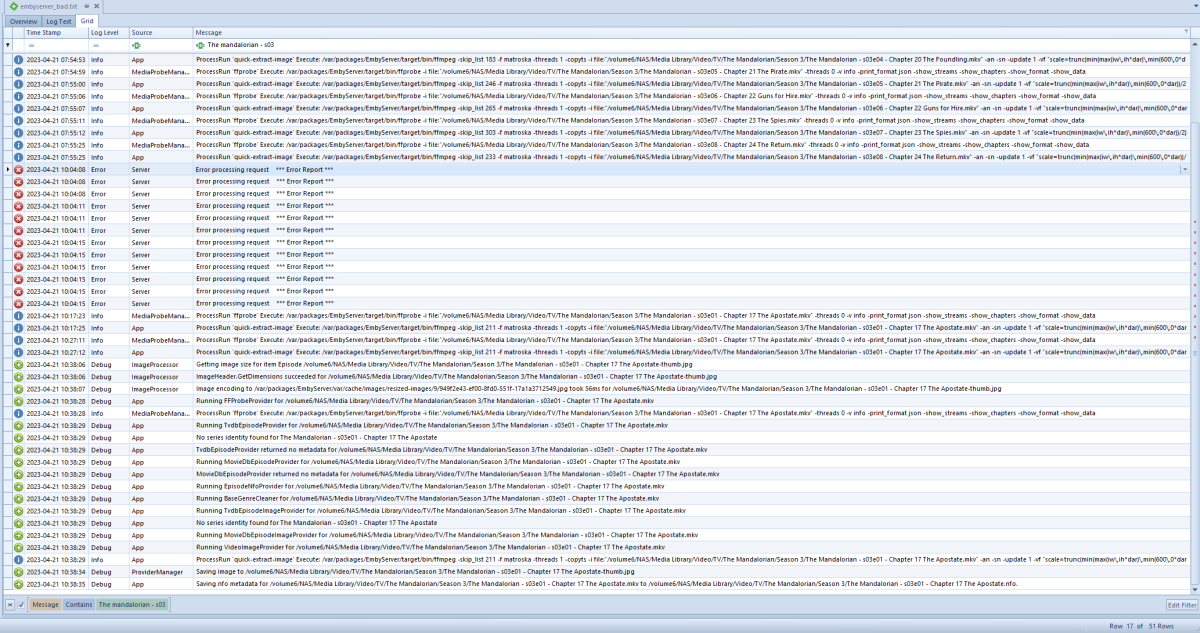The height and width of the screenshot is (633, 1200).
Task: Expand the auto-filter row indicator arrow
Action: click(x=8, y=45)
